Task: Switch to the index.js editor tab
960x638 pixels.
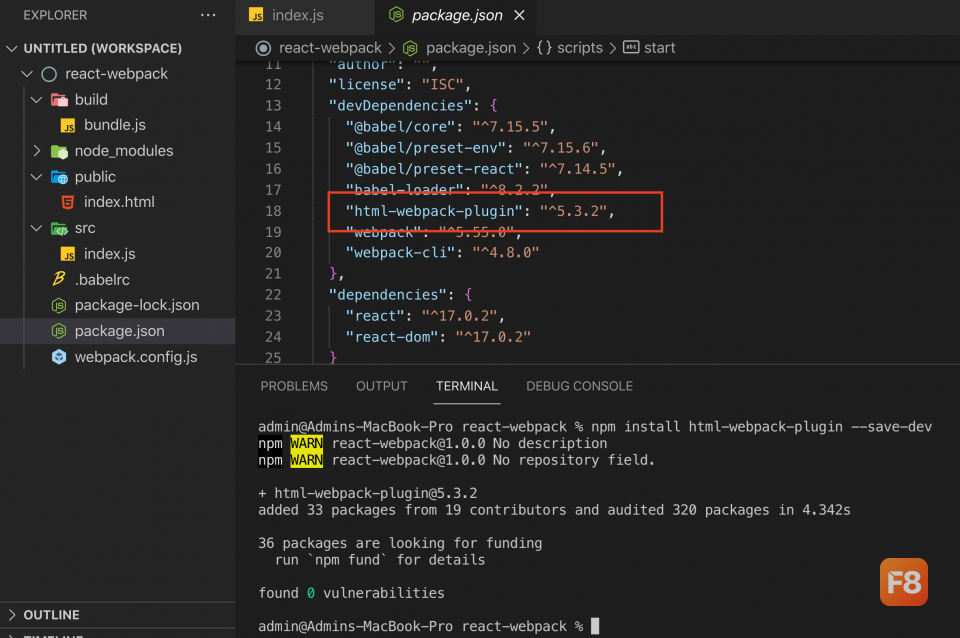Action: pos(305,17)
